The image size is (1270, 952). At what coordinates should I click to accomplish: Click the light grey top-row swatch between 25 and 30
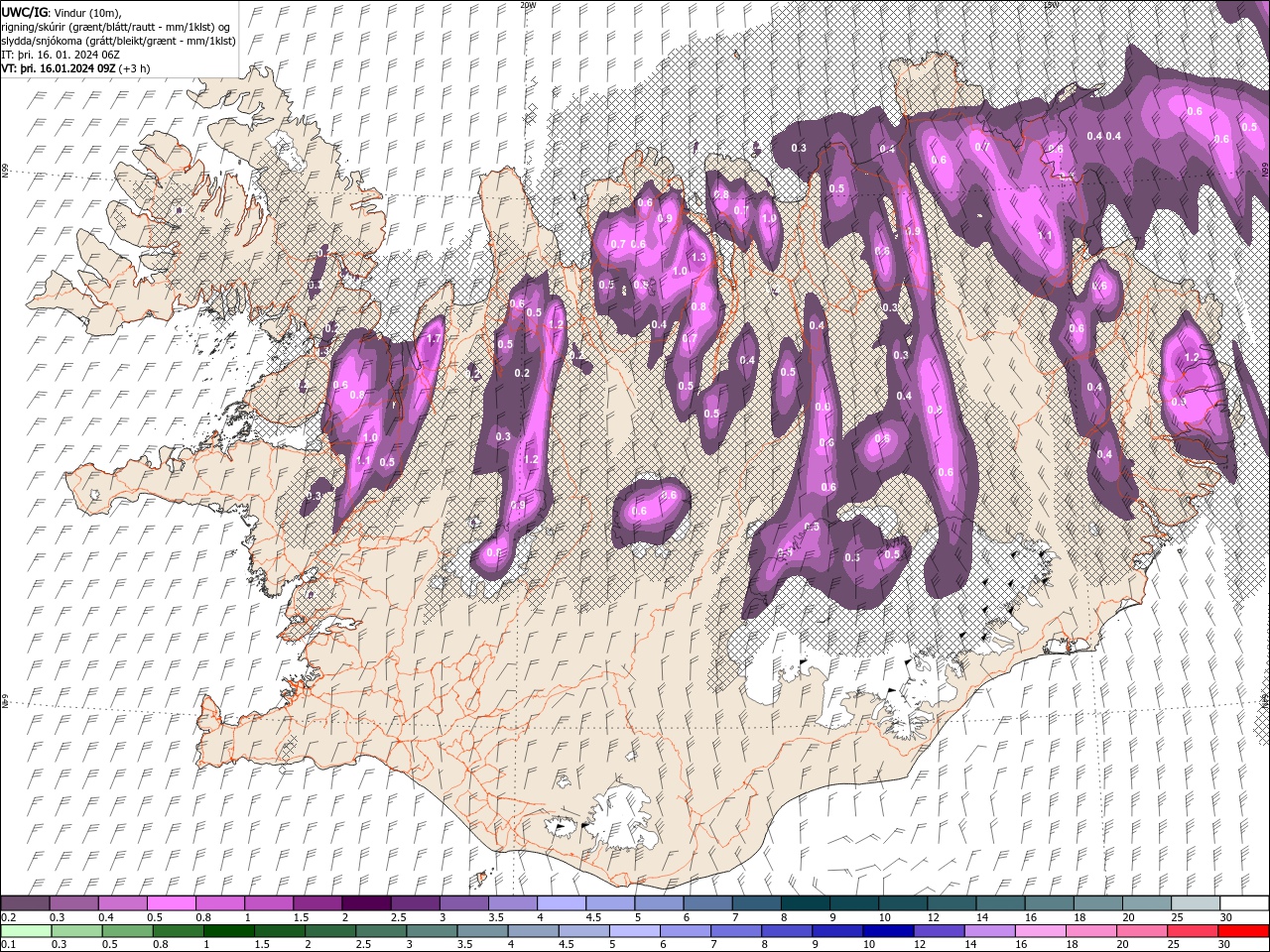click(1197, 903)
